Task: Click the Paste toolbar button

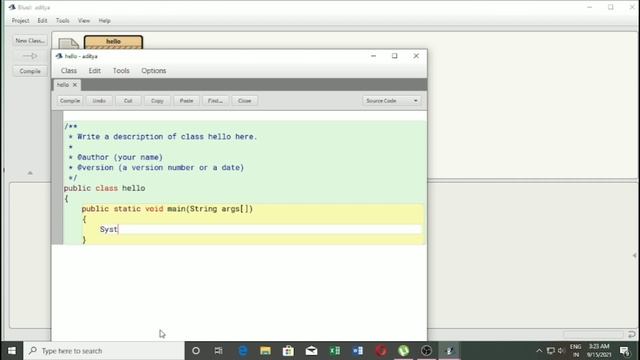Action: (187, 100)
